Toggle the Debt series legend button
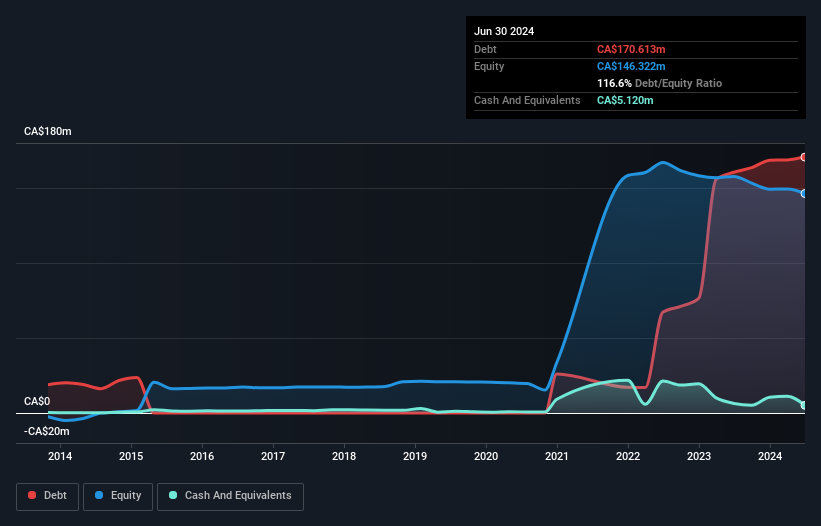Screen dimensions: 821x526 47,496
